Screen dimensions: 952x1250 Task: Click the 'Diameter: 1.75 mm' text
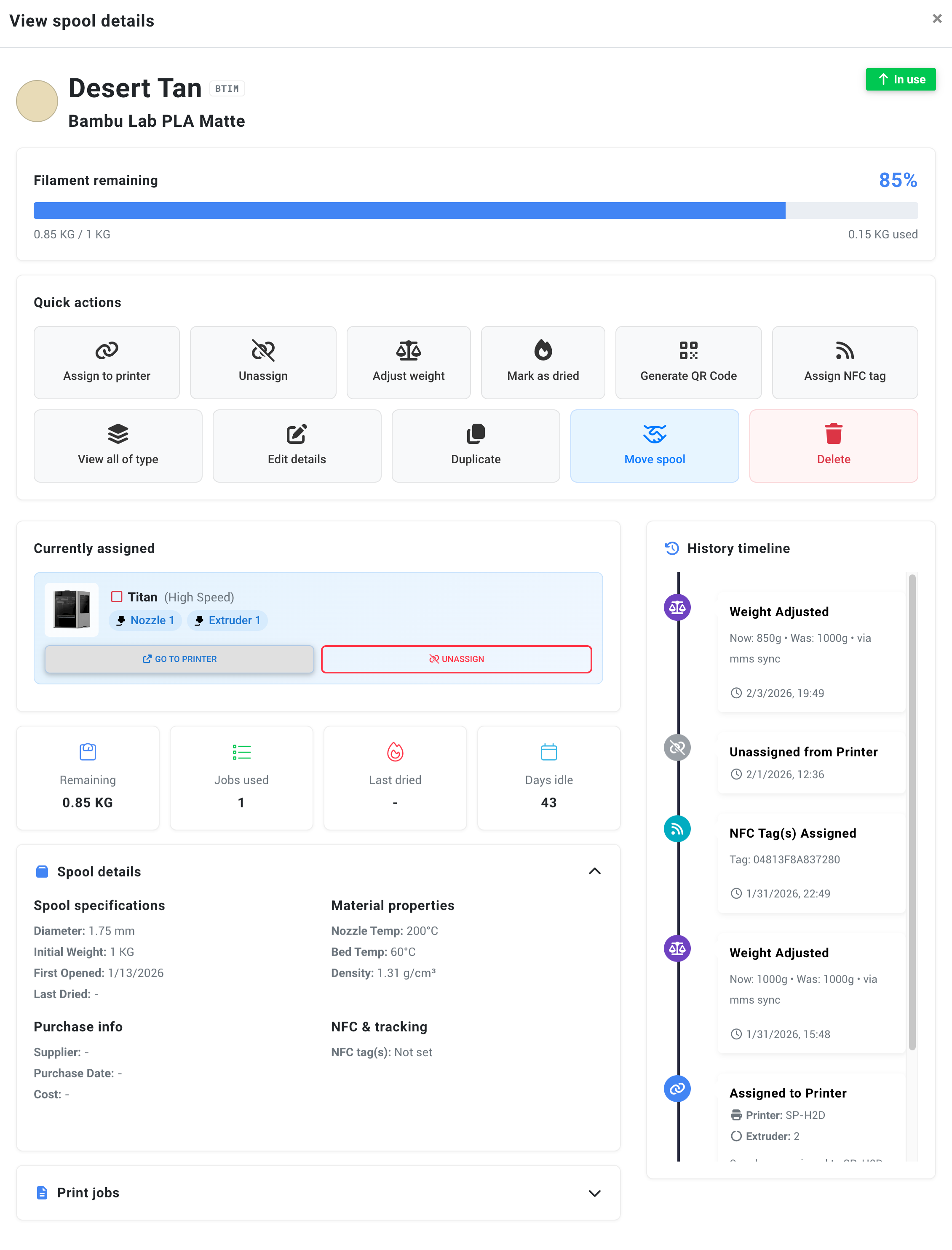(x=84, y=931)
